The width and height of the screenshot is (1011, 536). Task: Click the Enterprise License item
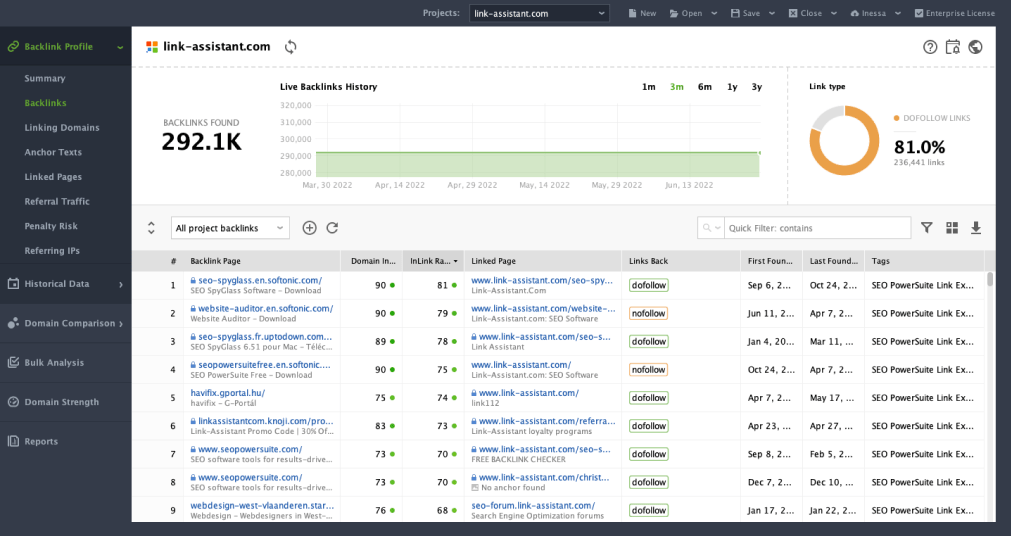(954, 13)
